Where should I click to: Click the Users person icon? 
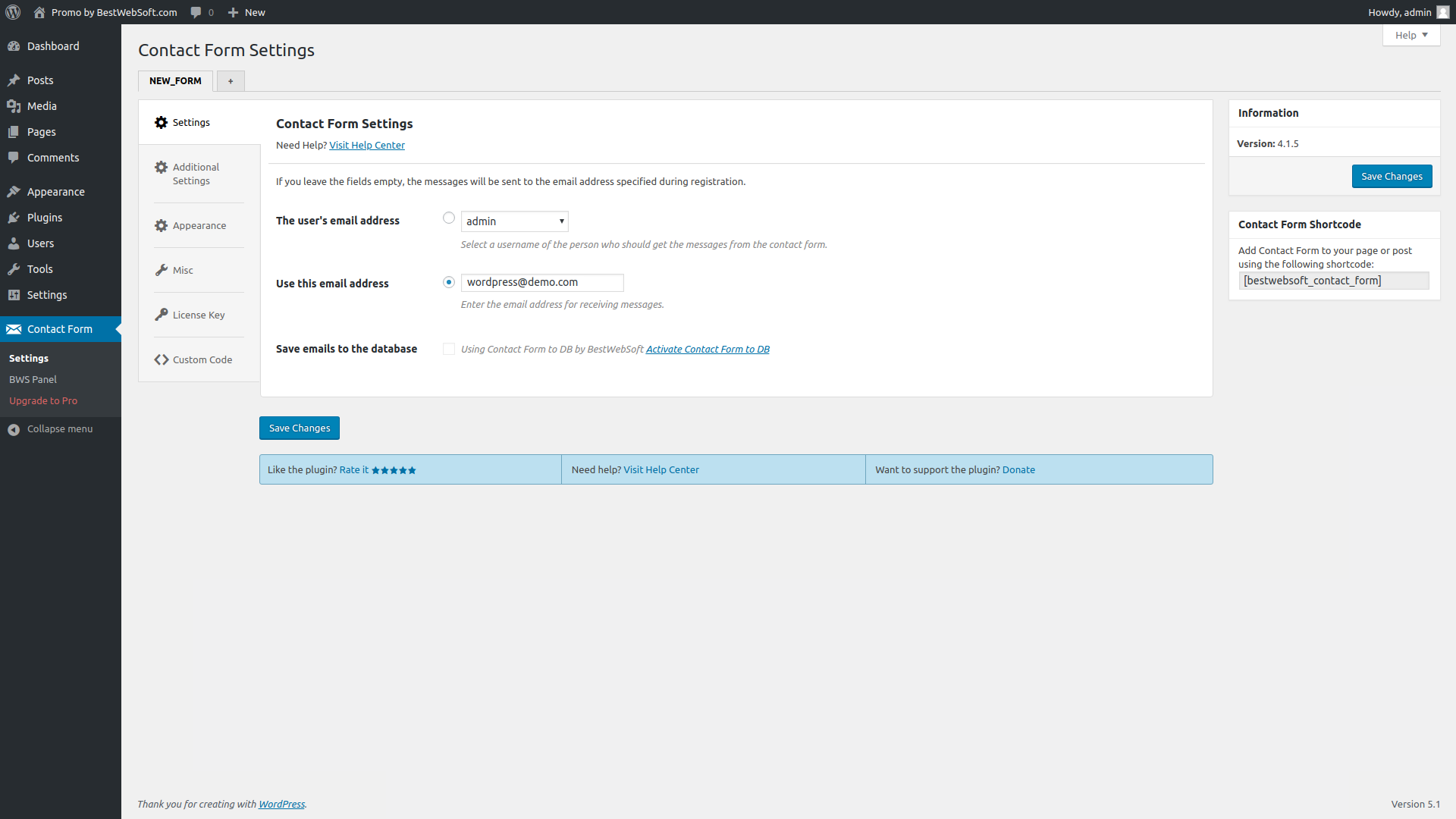[14, 243]
